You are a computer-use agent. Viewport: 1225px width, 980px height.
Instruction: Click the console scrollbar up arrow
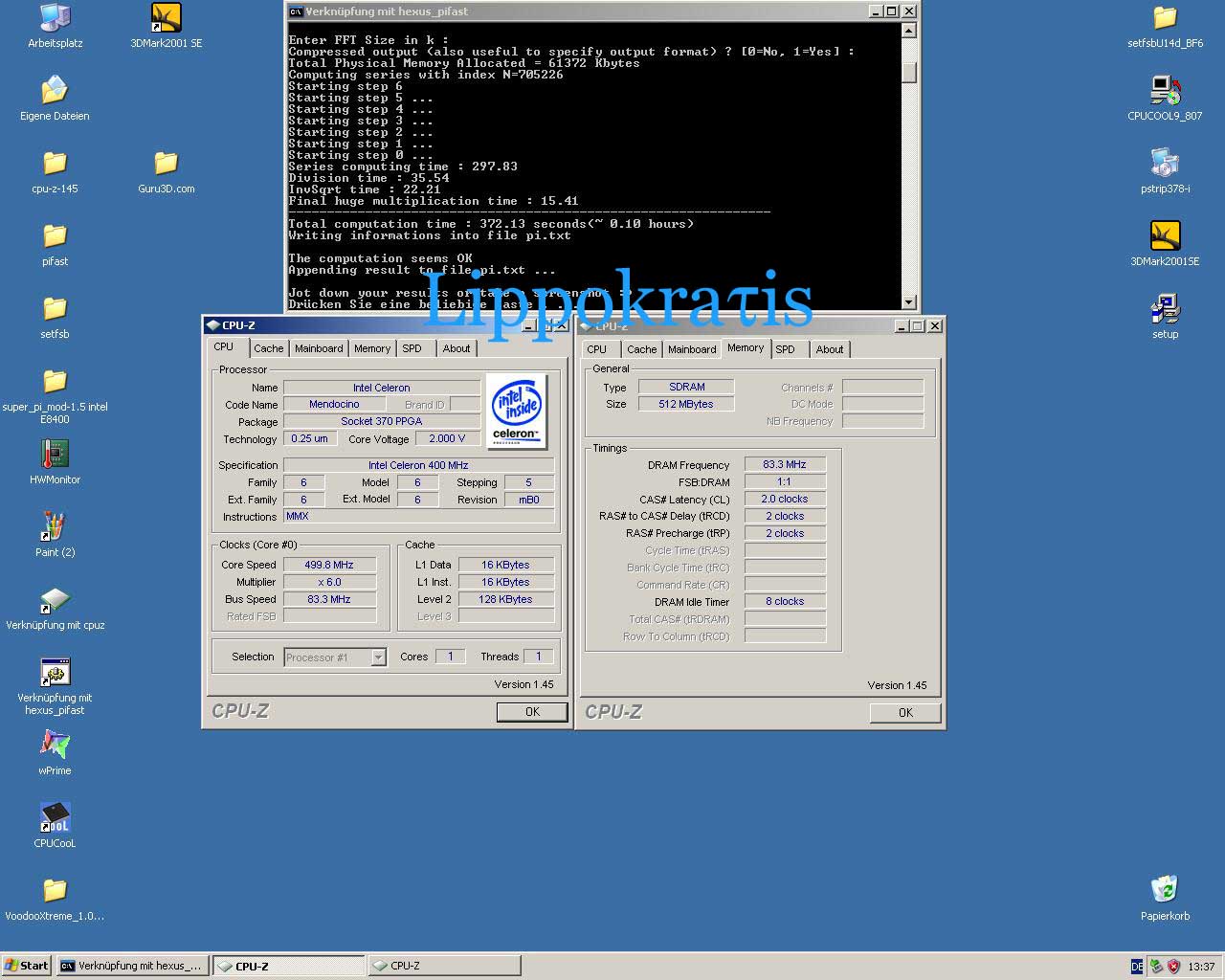[x=909, y=31]
